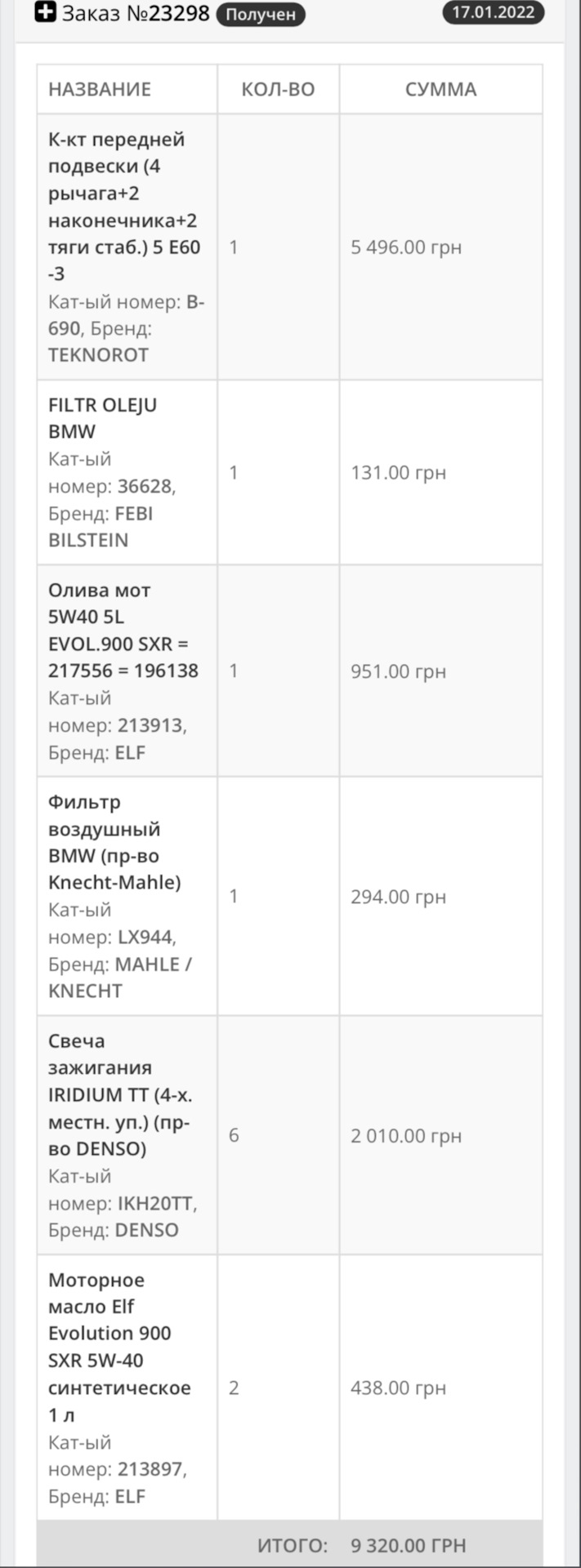This screenshot has height=1568, width=581.
Task: Click catalog number B-690
Action: click(127, 315)
